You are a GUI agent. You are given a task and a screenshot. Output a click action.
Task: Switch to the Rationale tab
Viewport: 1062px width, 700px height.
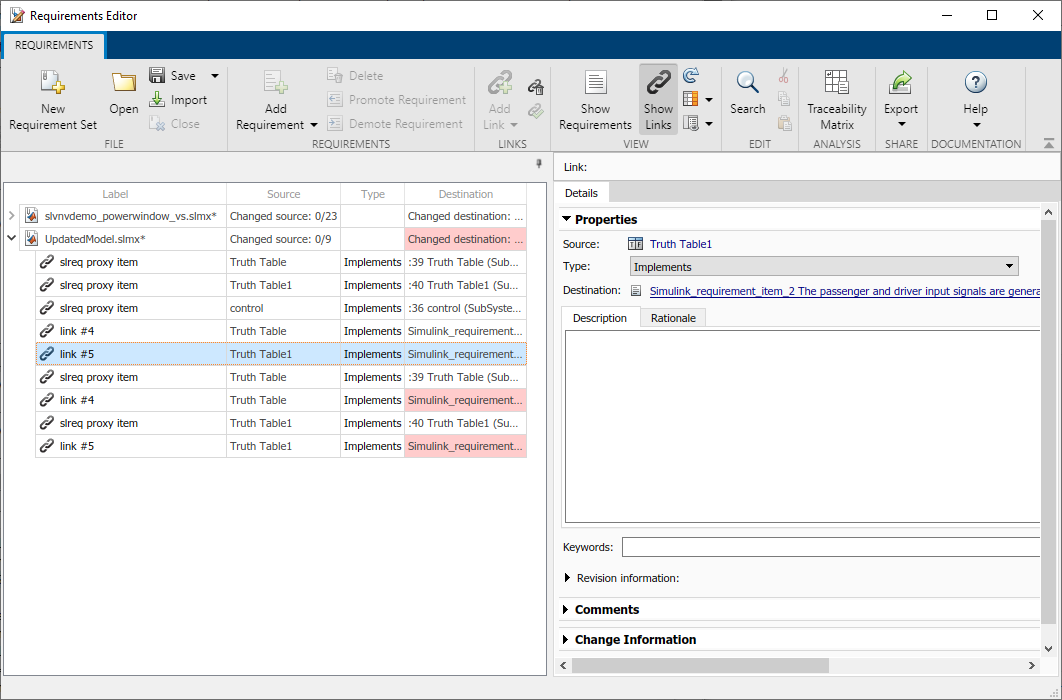(x=673, y=318)
